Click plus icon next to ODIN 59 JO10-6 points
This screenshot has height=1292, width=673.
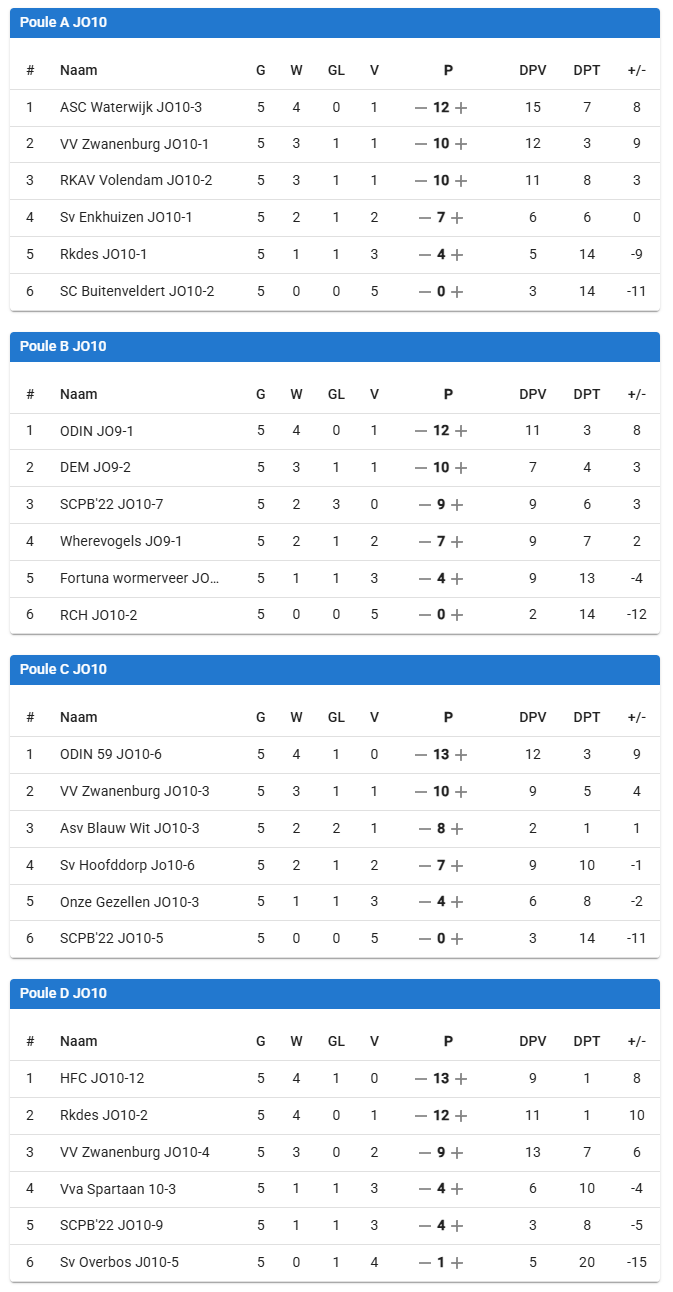pyautogui.click(x=461, y=755)
